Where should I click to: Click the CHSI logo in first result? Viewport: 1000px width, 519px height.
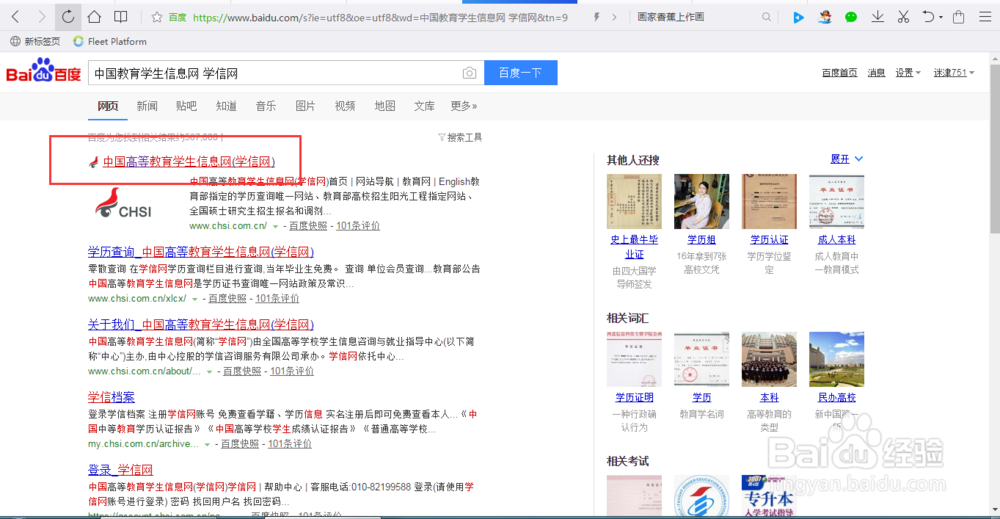tap(124, 203)
